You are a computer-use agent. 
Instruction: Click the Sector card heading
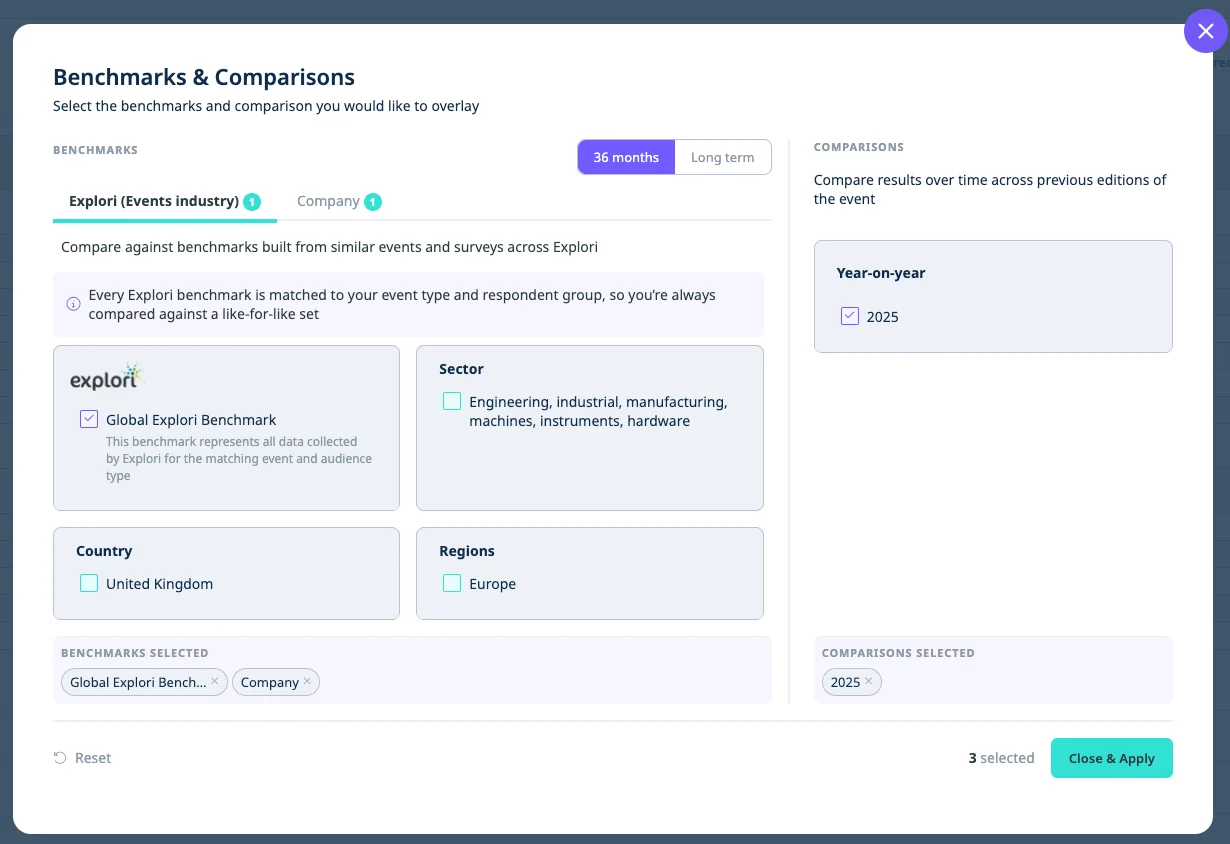461,369
